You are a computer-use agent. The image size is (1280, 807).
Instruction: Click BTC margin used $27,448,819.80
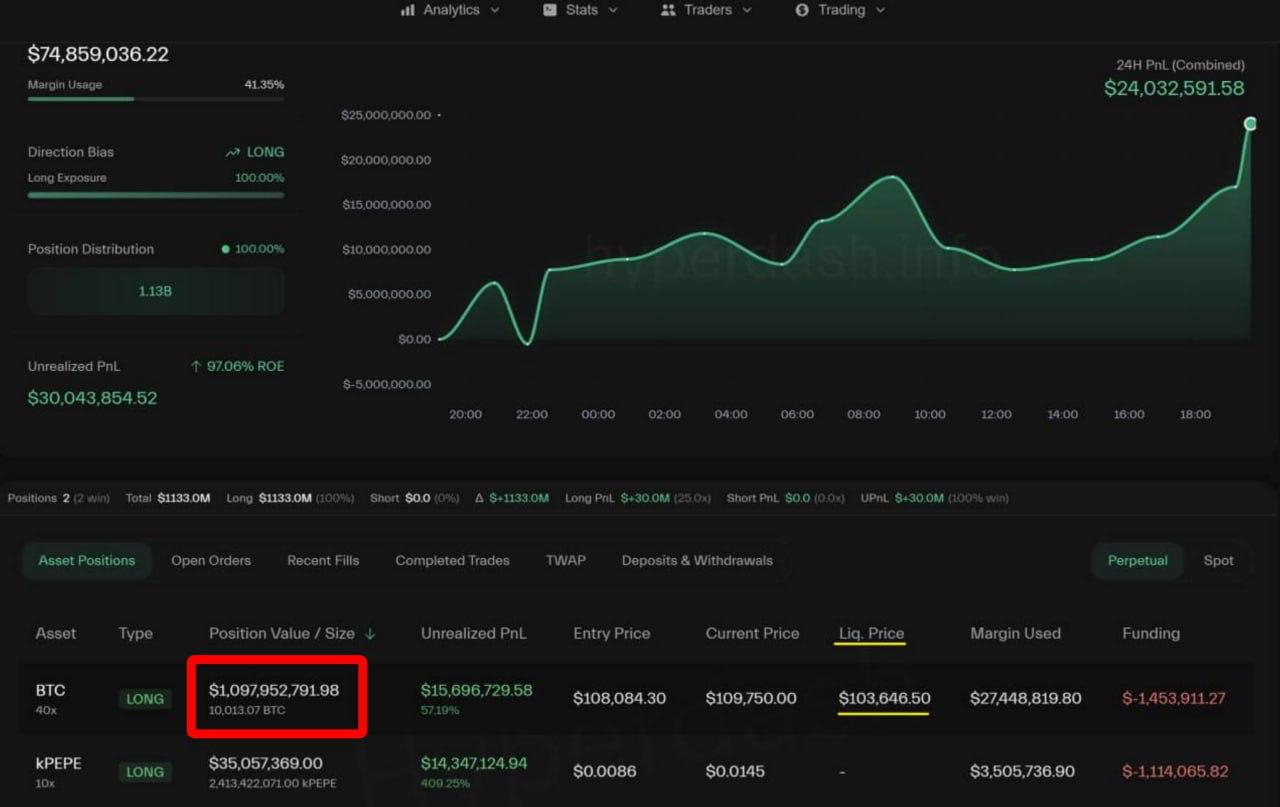click(1026, 699)
